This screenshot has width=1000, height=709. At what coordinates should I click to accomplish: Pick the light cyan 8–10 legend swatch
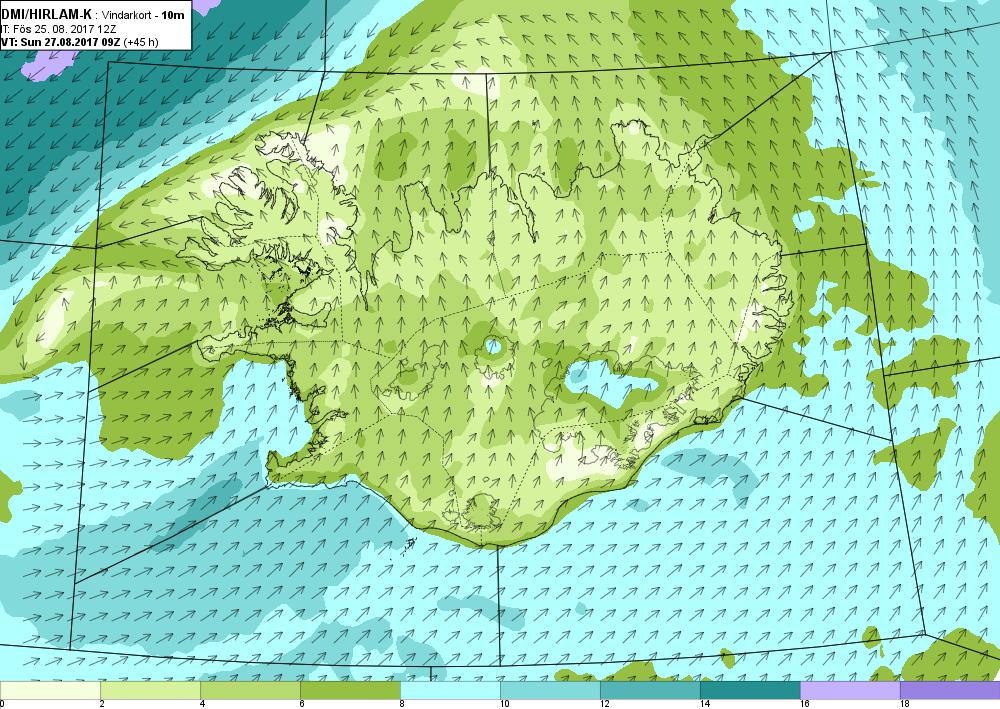coord(450,690)
